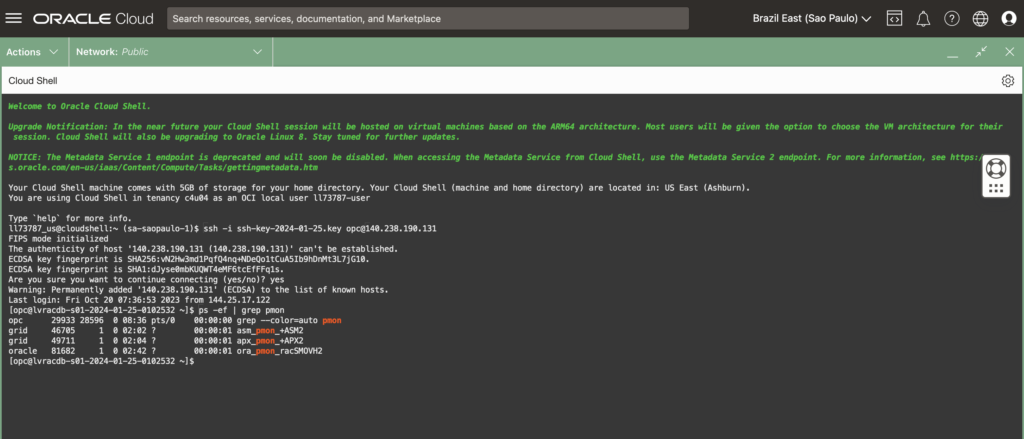The image size is (1024, 439).
Task: Open the user profile avatar
Action: coord(1007,18)
